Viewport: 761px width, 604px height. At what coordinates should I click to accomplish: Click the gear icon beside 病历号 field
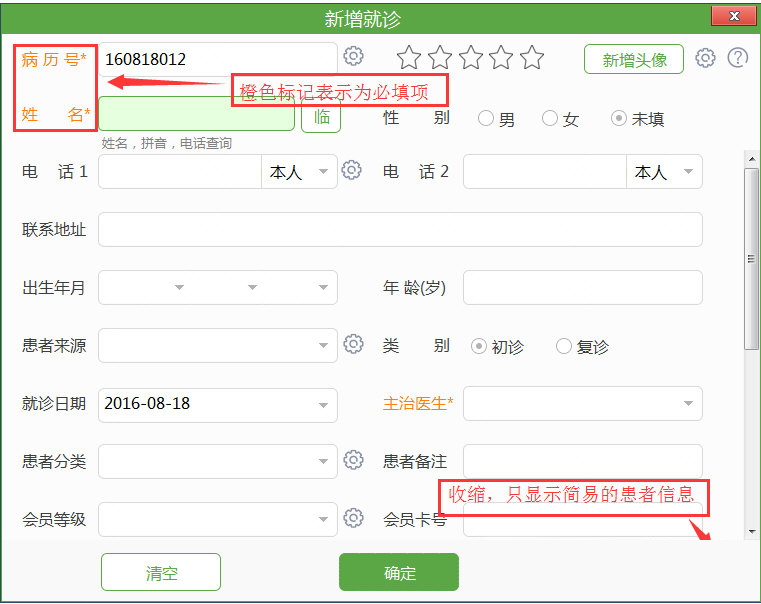(353, 57)
